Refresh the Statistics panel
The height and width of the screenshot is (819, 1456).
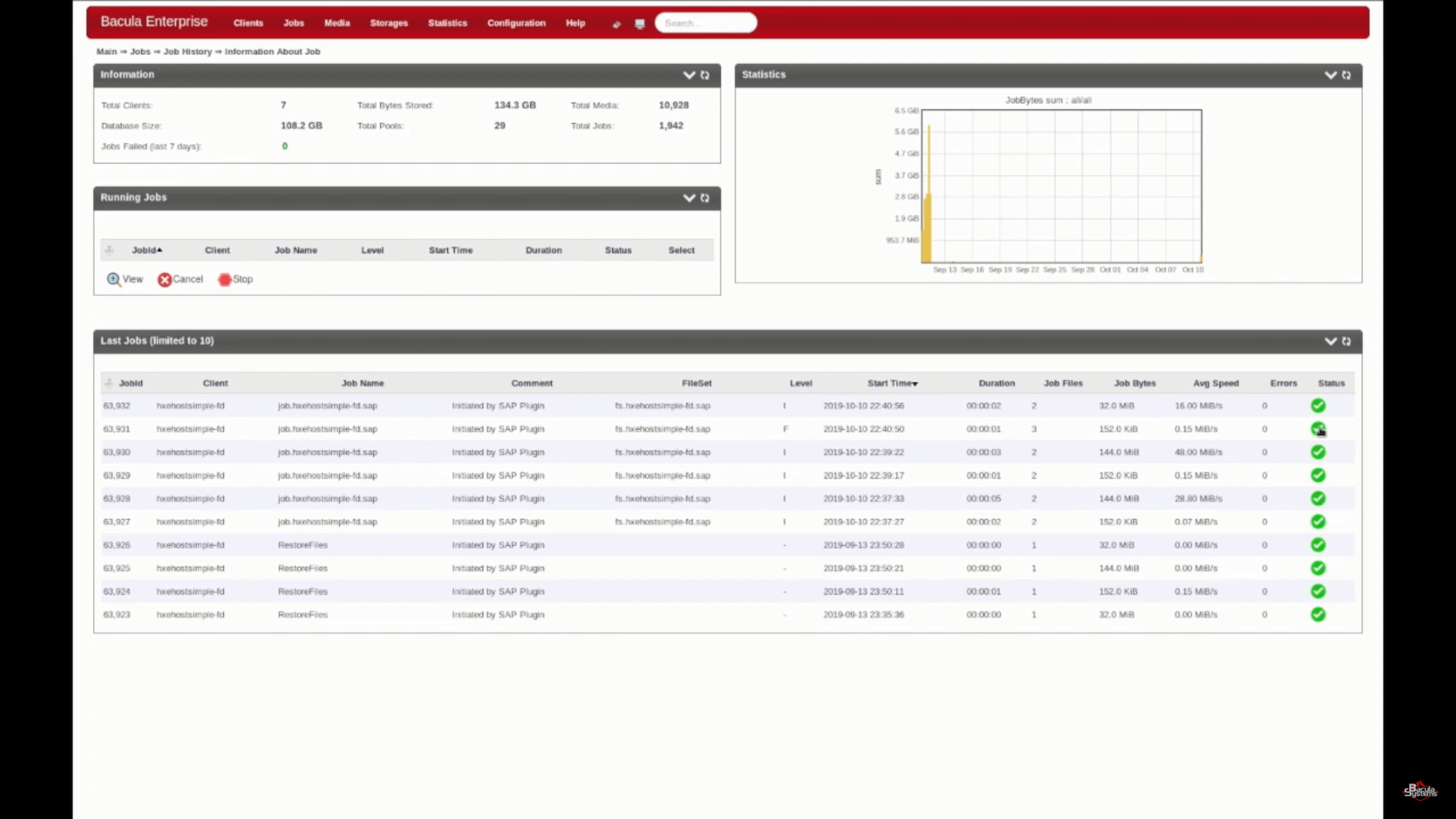point(1347,75)
